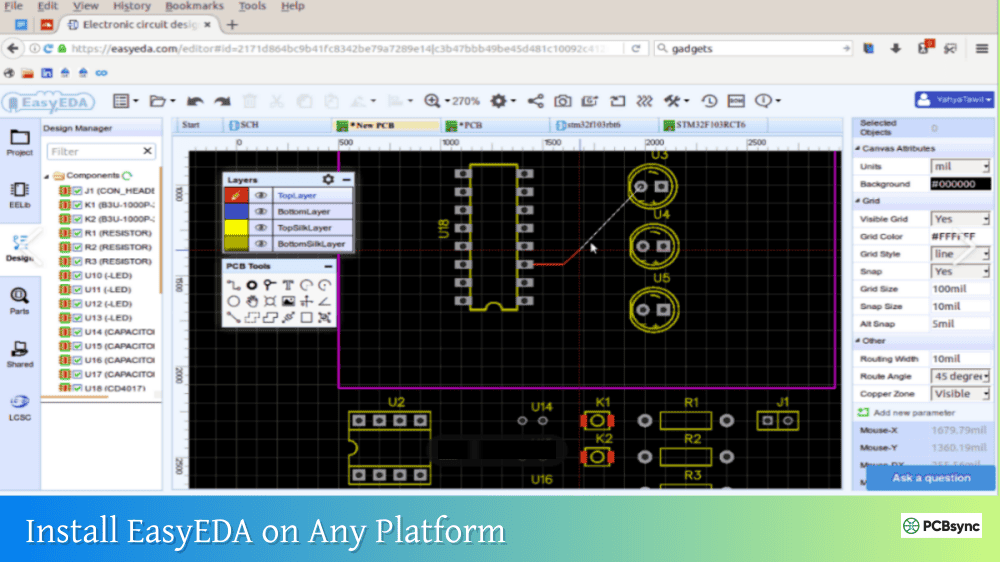1000x562 pixels.
Task: Open the EELib panel in the sidebar
Action: point(19,194)
